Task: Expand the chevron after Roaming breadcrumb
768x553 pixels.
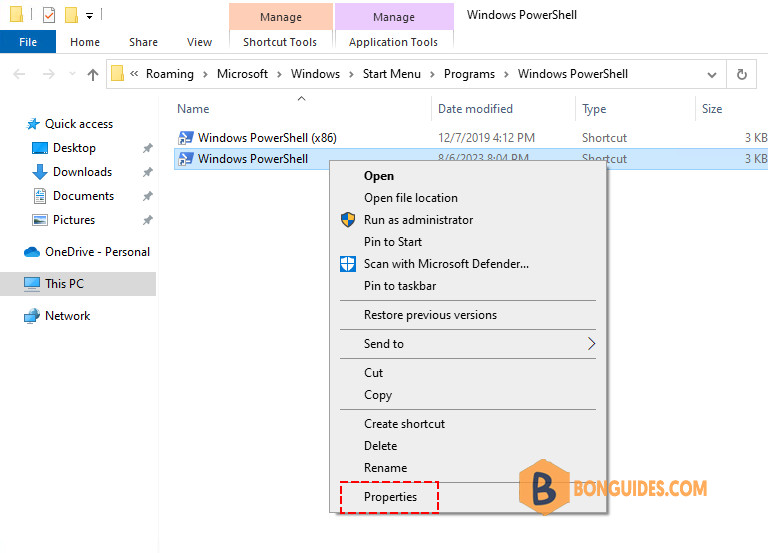Action: pyautogui.click(x=206, y=74)
